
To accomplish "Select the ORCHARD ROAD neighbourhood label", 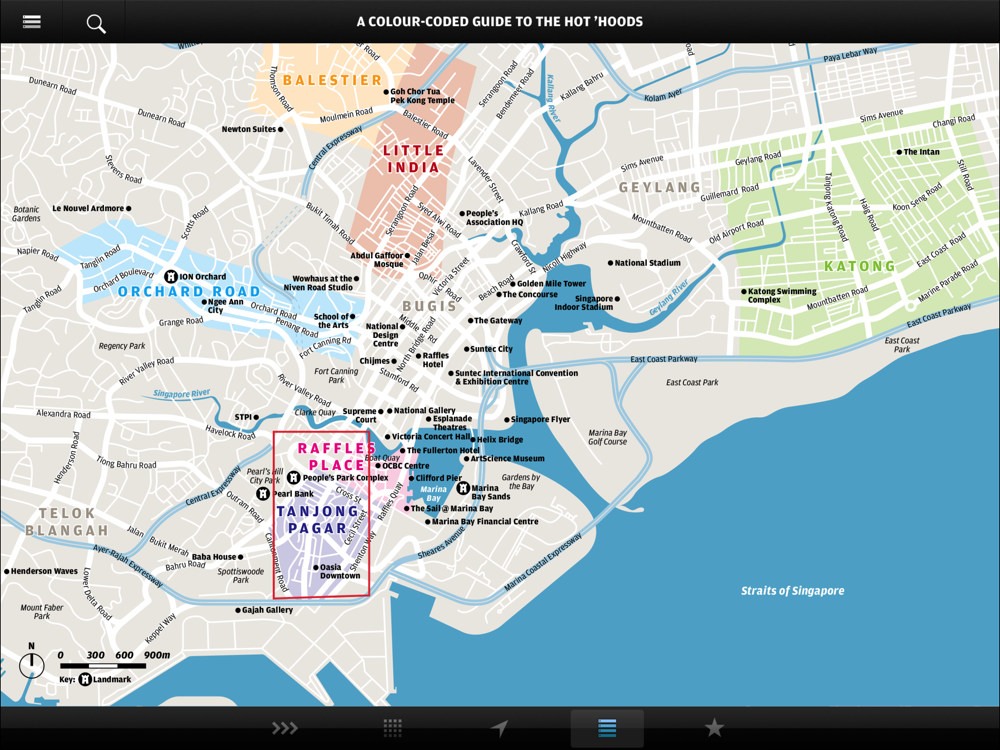I will point(189,291).
